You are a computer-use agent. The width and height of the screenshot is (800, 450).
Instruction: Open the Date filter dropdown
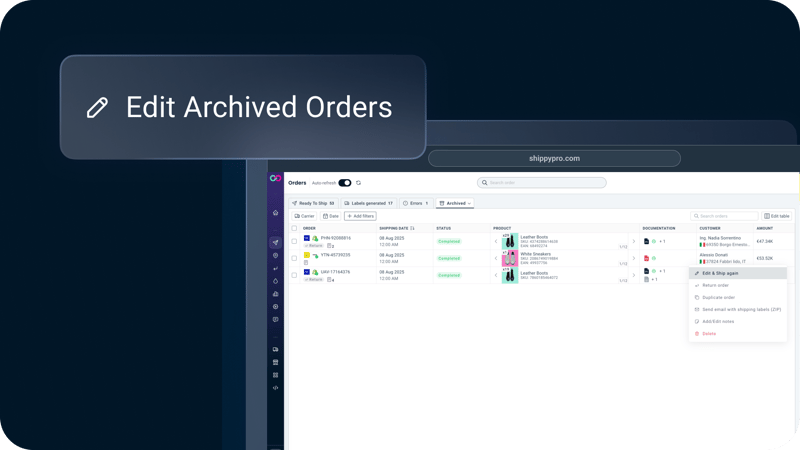(x=331, y=216)
